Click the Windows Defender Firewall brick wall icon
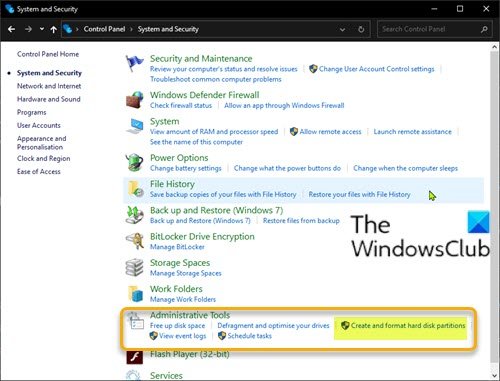 [x=135, y=100]
